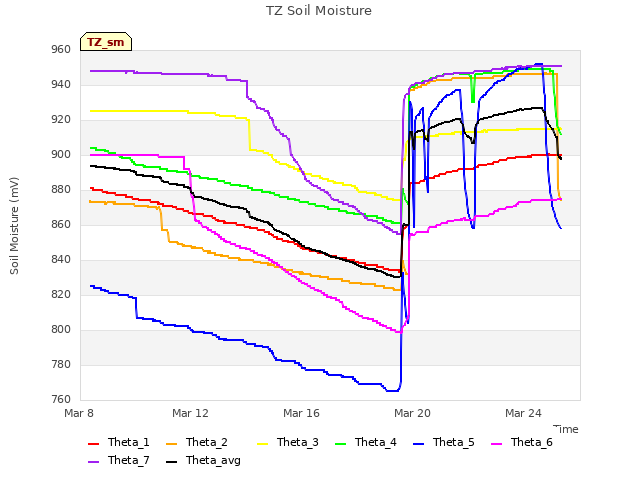
Task: Click the Theta_3 yellow legend swatch
Action: [x=262, y=444]
